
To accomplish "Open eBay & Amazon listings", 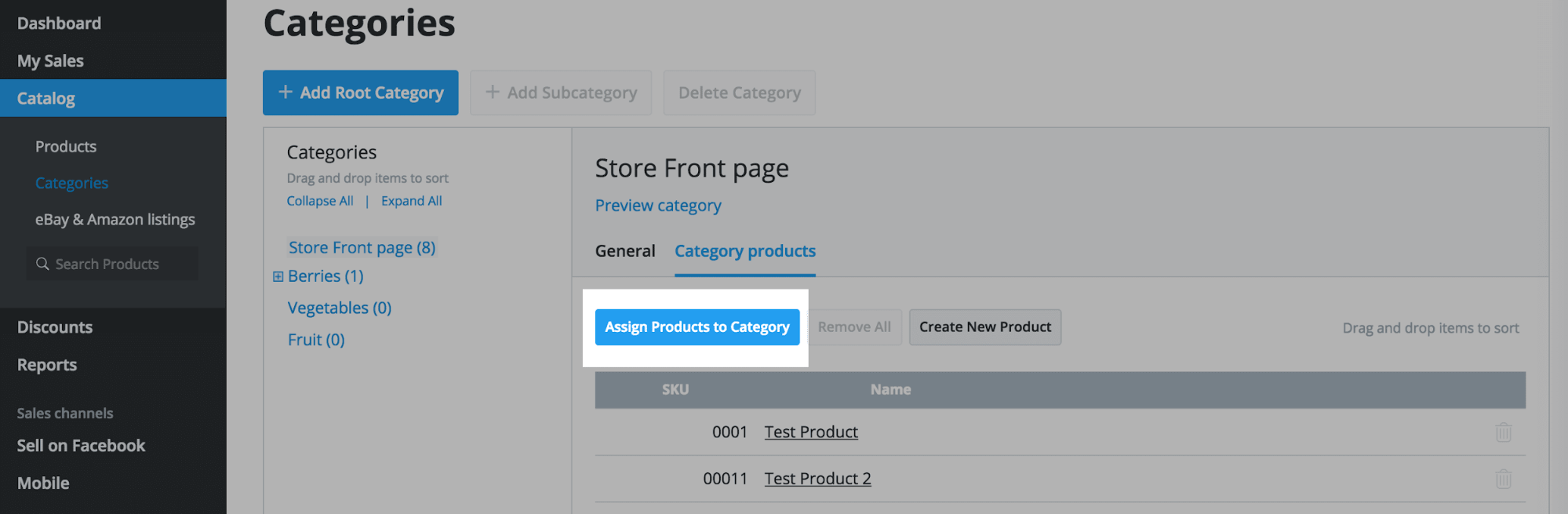I will click(115, 220).
